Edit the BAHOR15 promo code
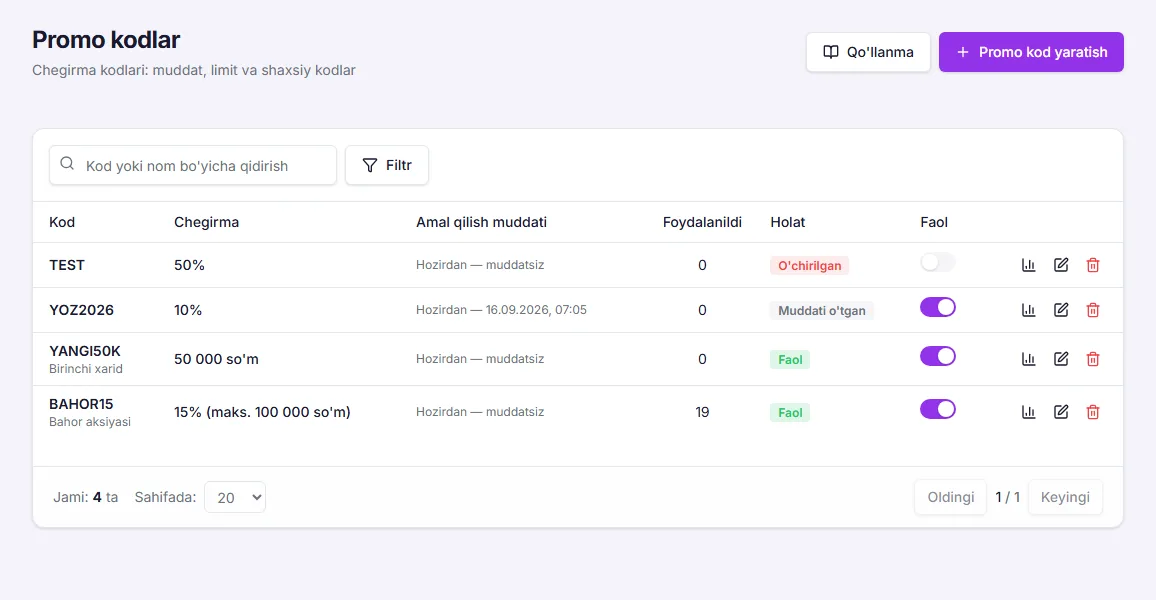 tap(1061, 412)
